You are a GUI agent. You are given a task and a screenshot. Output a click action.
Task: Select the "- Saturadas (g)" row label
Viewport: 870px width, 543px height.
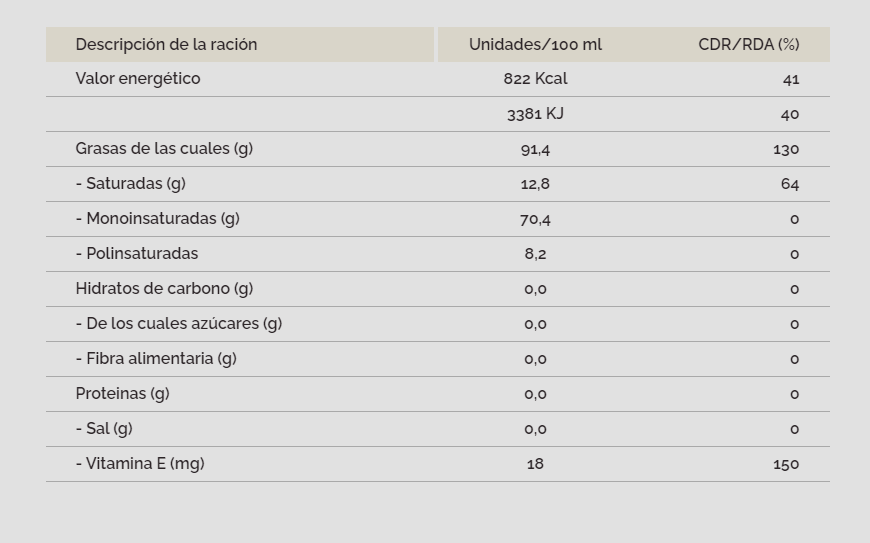pyautogui.click(x=131, y=184)
